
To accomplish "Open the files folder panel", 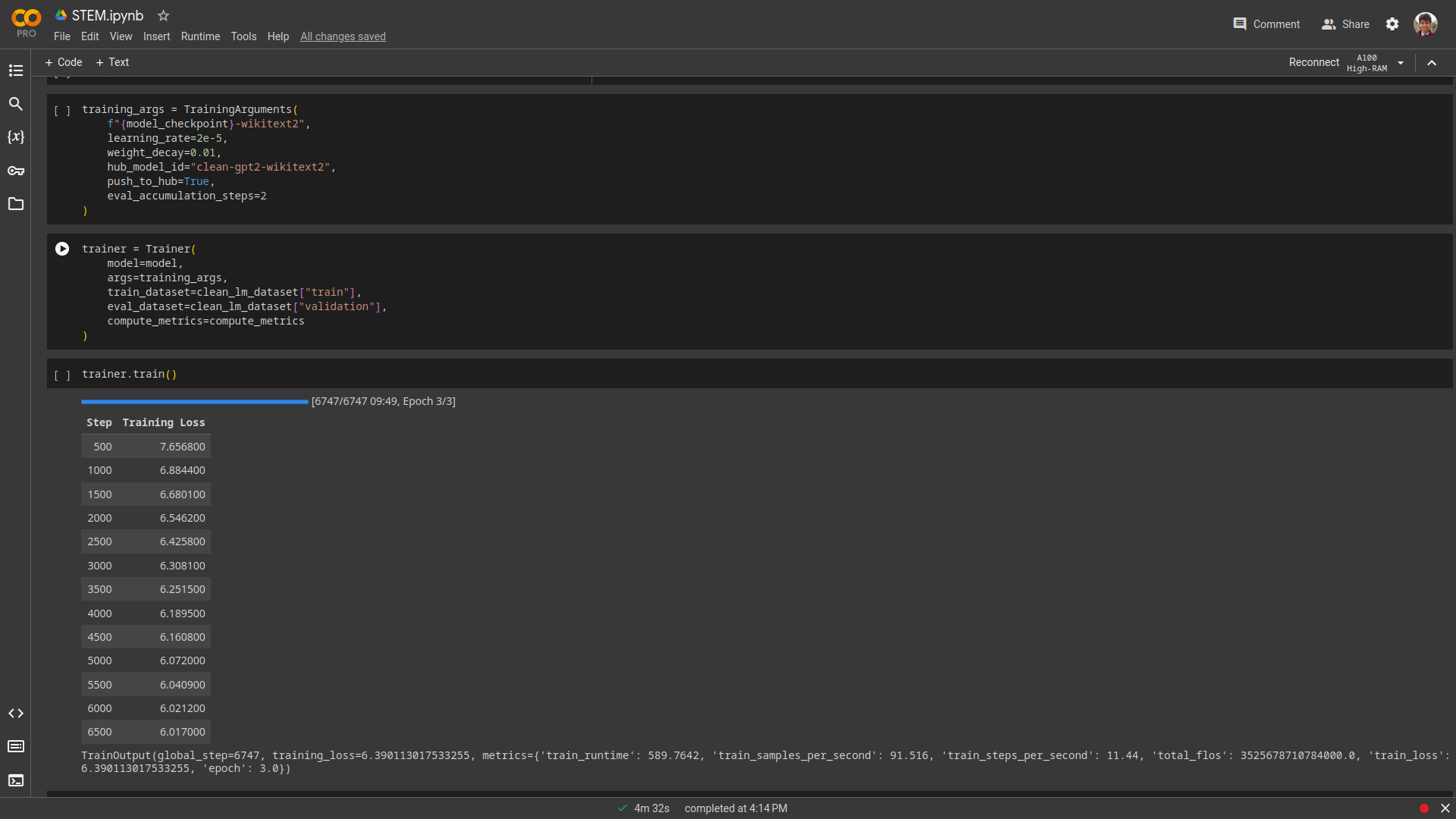I will click(x=16, y=204).
